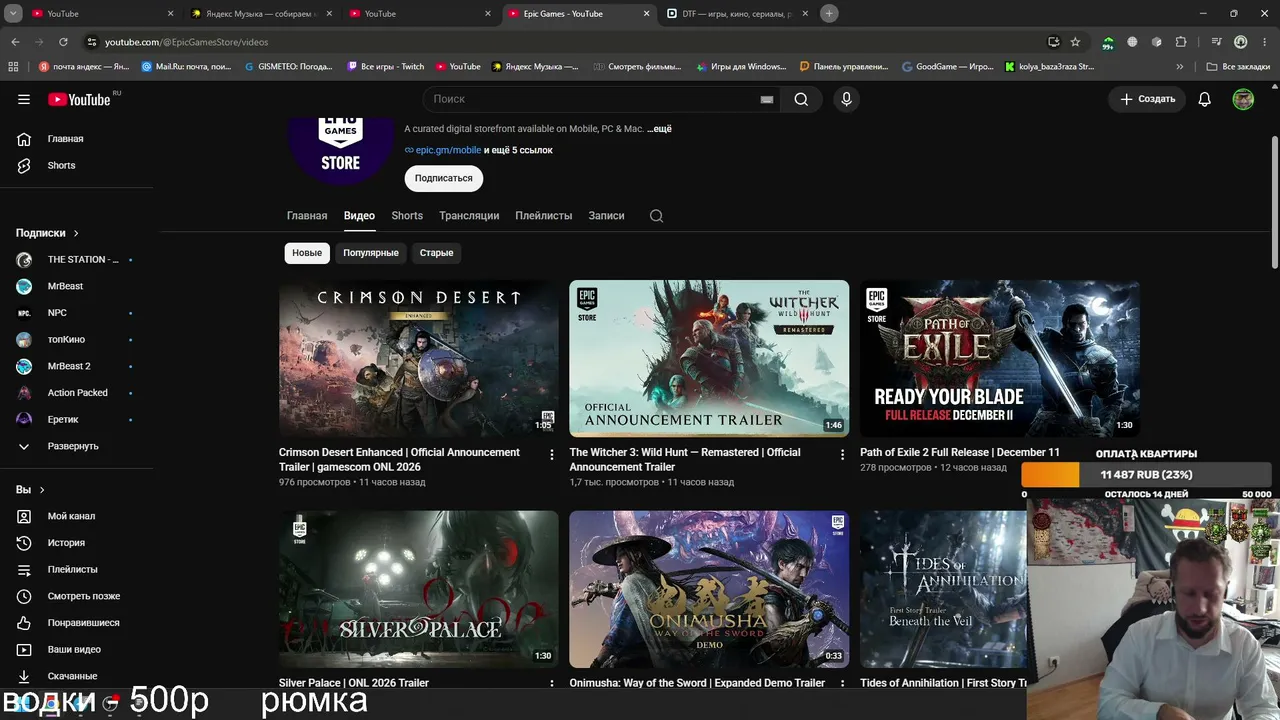Open the account avatar menu
This screenshot has height=720, width=1280.
point(1243,99)
